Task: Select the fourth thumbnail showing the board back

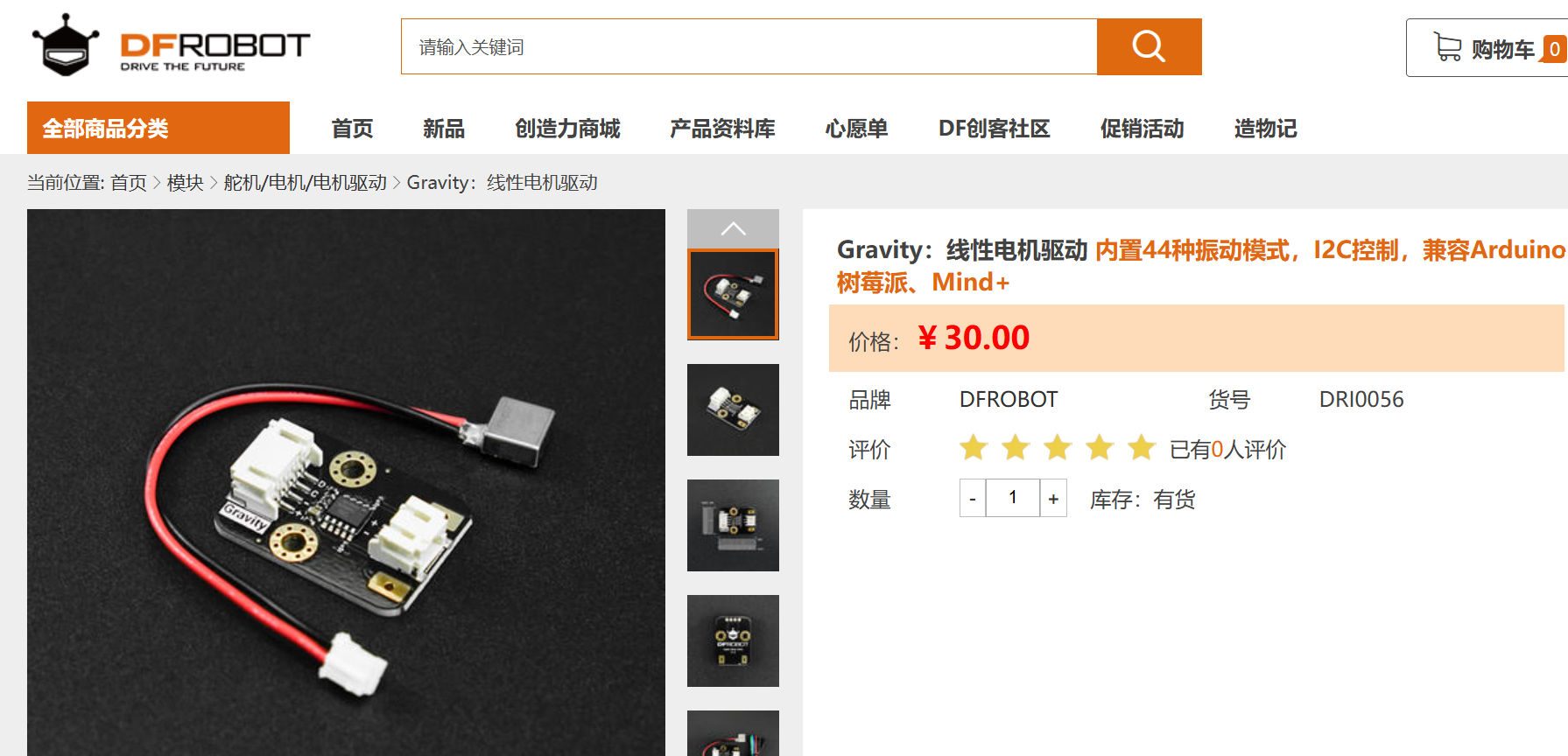Action: tap(733, 640)
